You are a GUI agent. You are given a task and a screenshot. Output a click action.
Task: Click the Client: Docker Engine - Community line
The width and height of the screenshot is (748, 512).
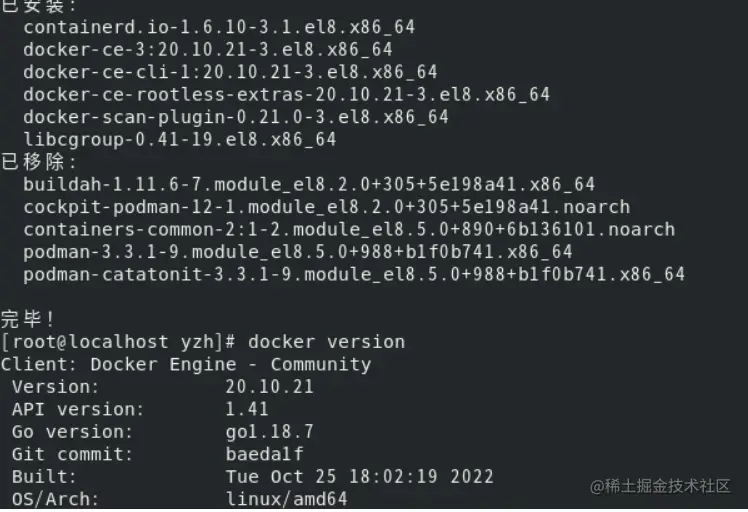pyautogui.click(x=186, y=364)
